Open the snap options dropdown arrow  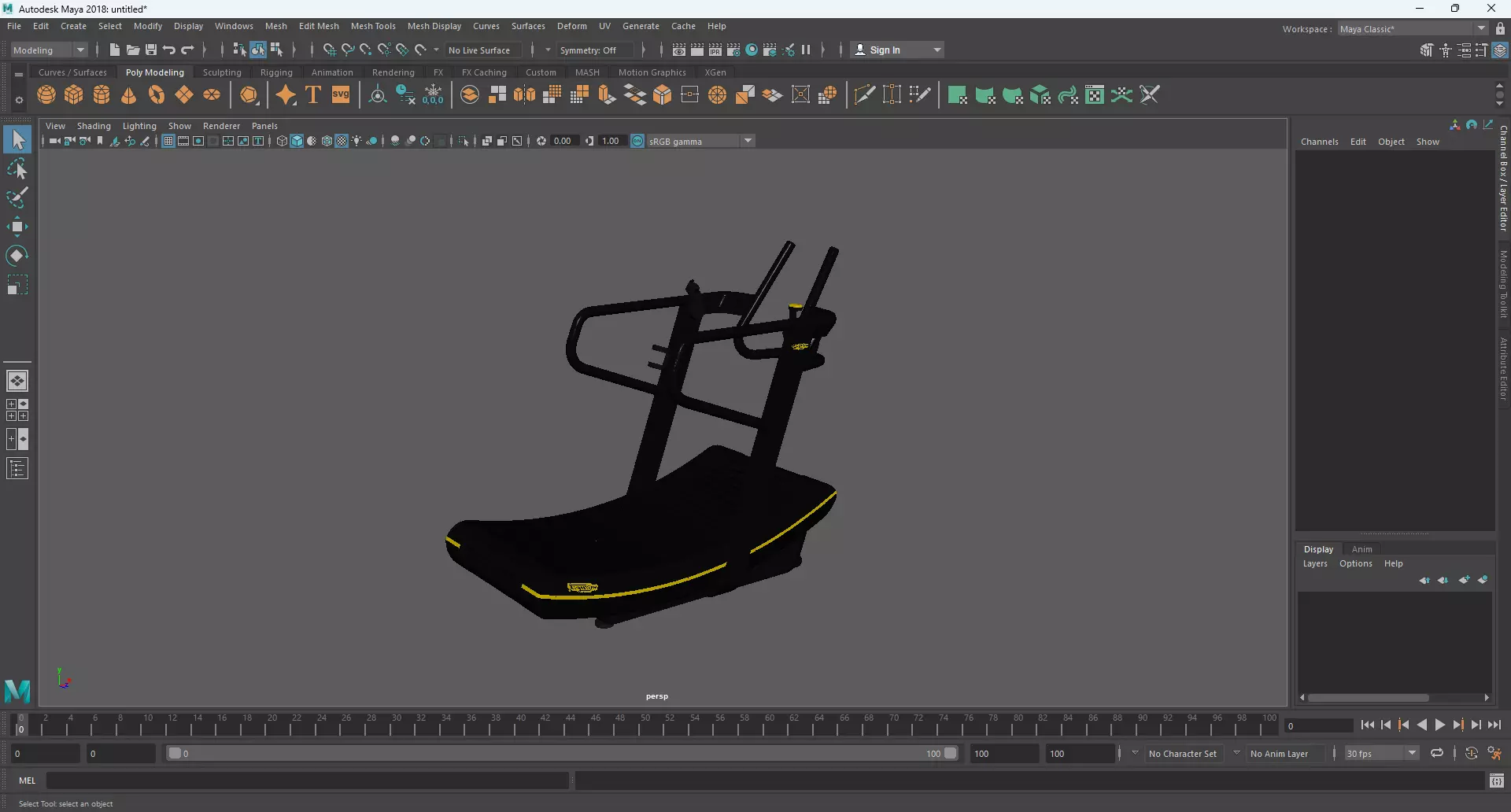tap(437, 50)
